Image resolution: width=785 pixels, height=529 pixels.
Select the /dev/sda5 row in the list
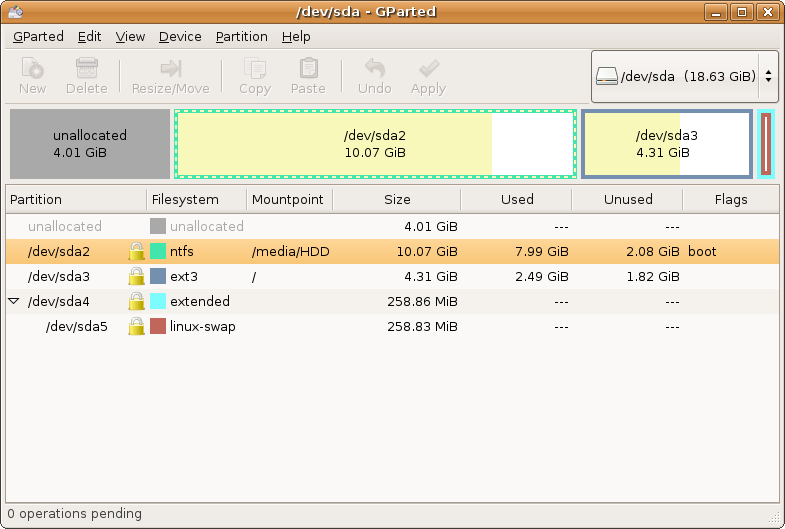tap(392, 326)
